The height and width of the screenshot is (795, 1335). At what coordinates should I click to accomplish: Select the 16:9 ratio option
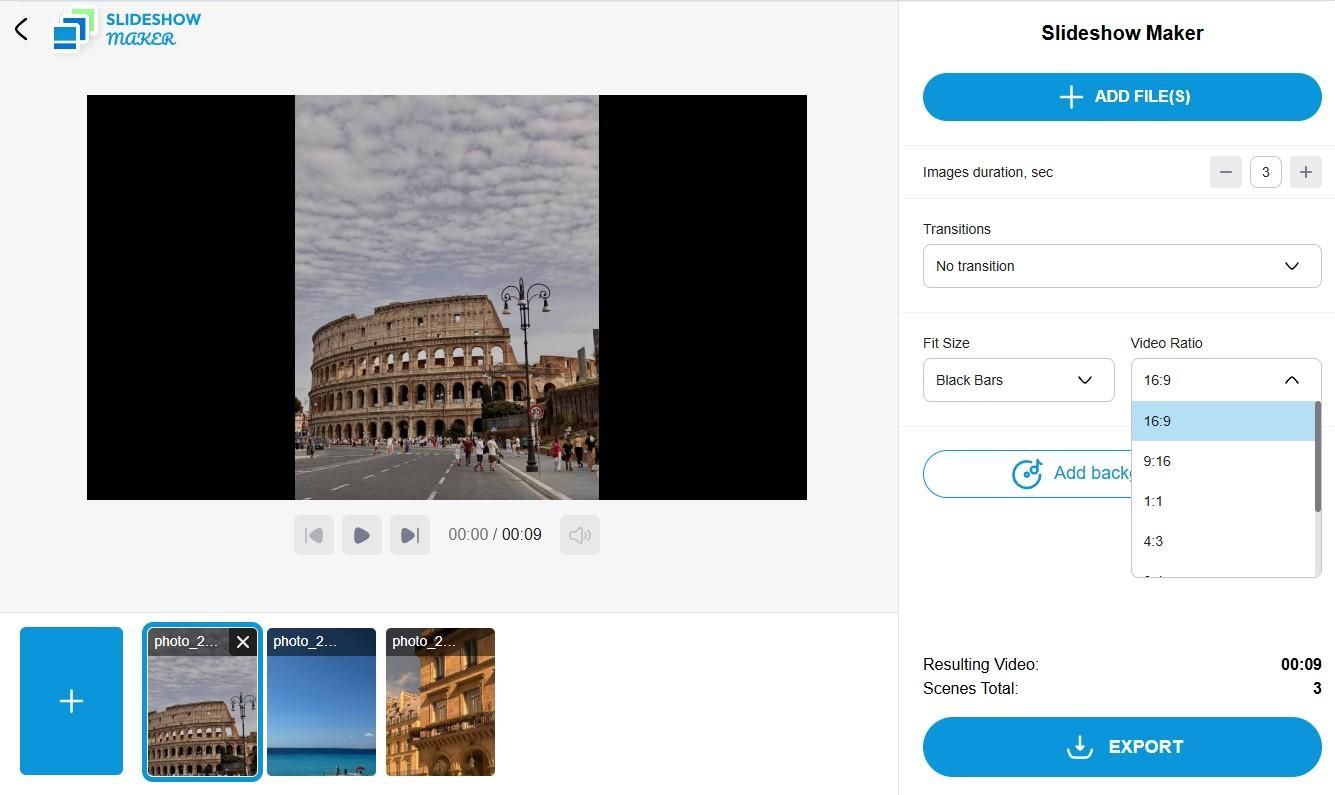tap(1223, 421)
